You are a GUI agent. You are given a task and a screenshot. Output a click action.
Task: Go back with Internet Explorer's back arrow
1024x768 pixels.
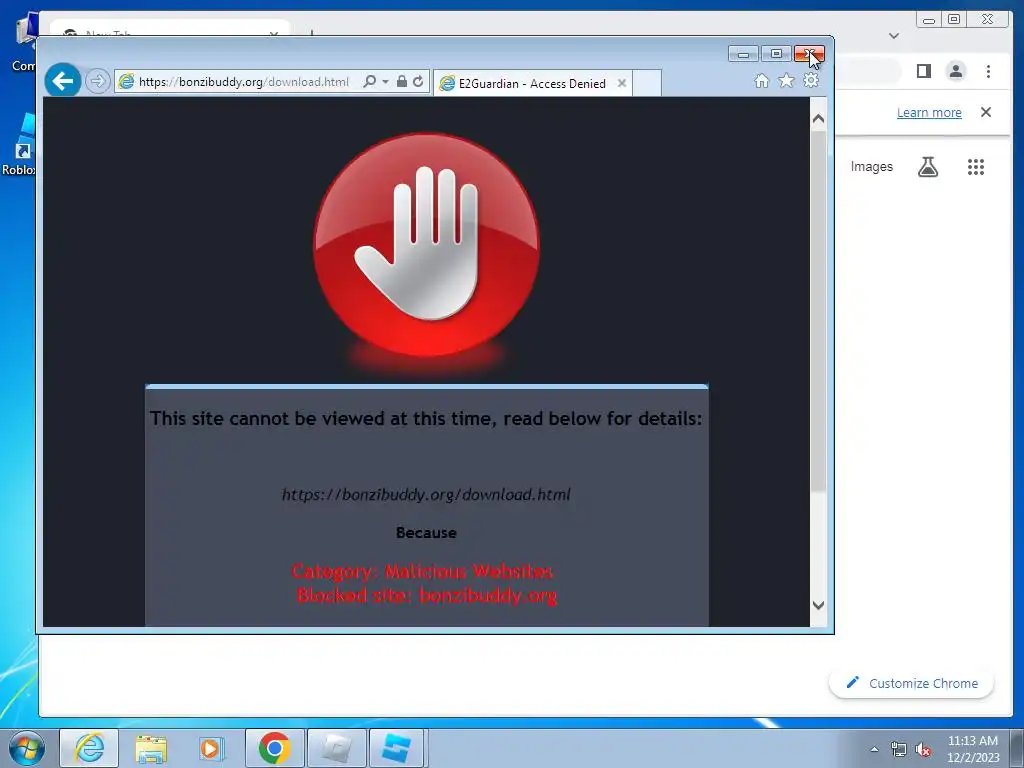[x=63, y=81]
